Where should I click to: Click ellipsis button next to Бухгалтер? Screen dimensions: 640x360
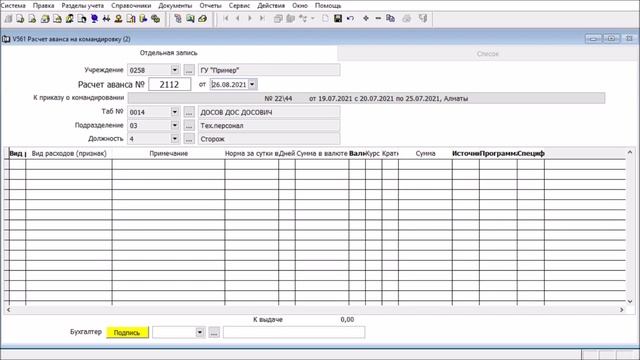[214, 332]
